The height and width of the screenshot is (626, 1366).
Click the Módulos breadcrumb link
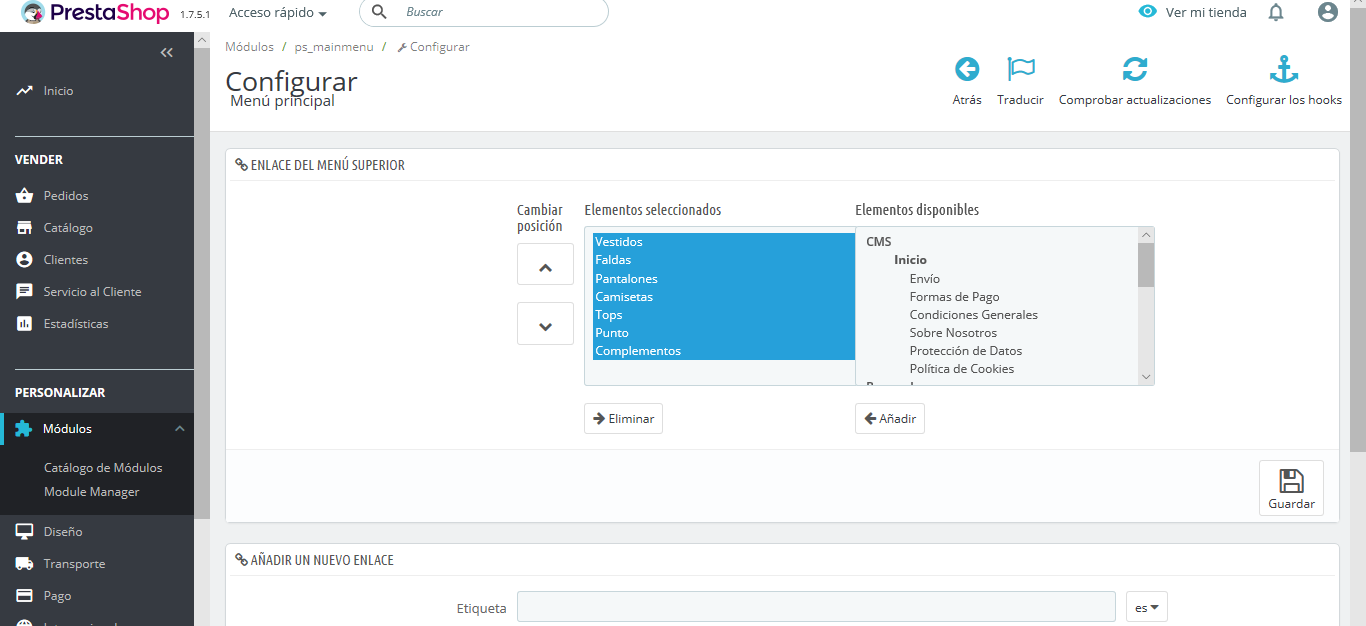point(249,47)
